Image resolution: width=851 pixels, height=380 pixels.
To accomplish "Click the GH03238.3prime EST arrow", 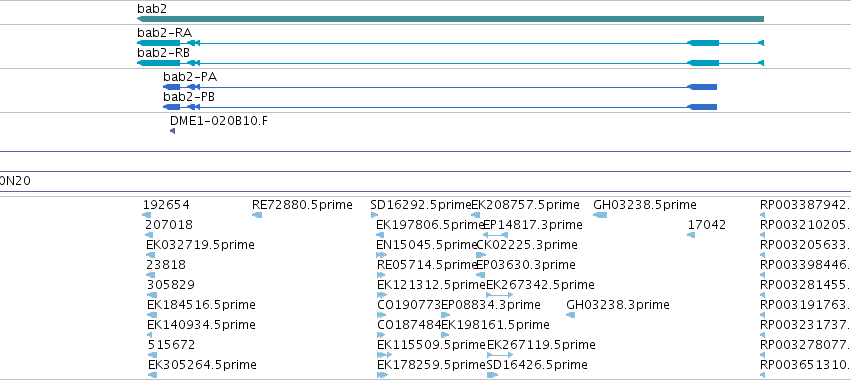I will coord(570,315).
